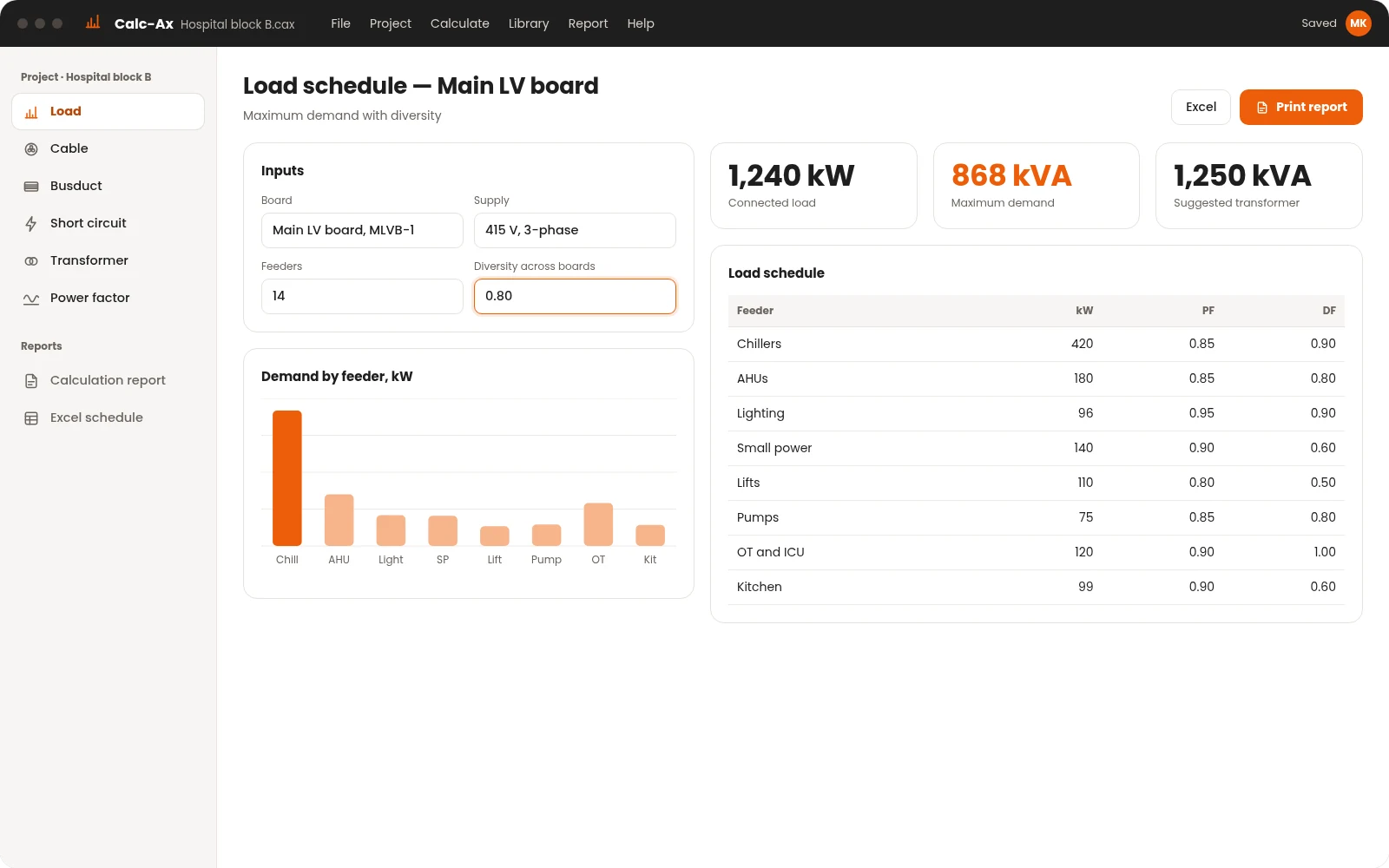Open the MK user avatar
The width and height of the screenshot is (1389, 868).
pos(1359,23)
